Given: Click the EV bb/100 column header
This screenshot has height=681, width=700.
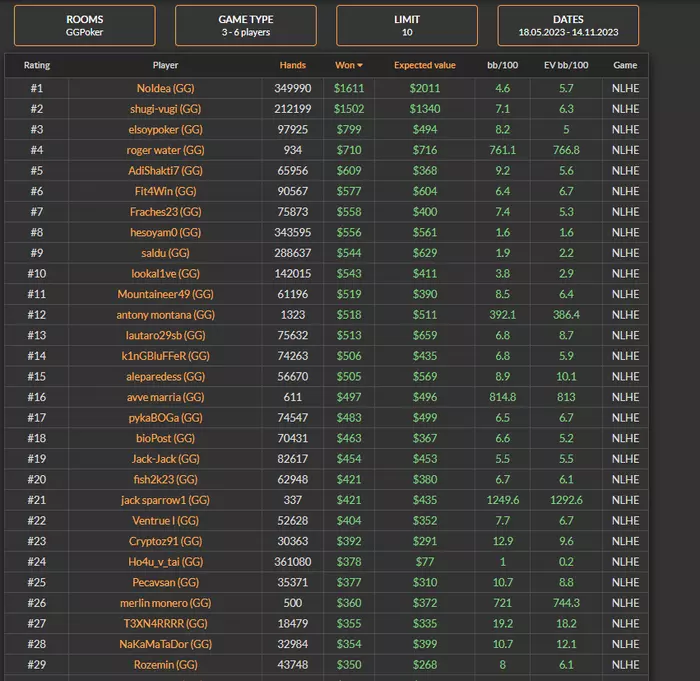Looking at the screenshot, I should click(566, 65).
